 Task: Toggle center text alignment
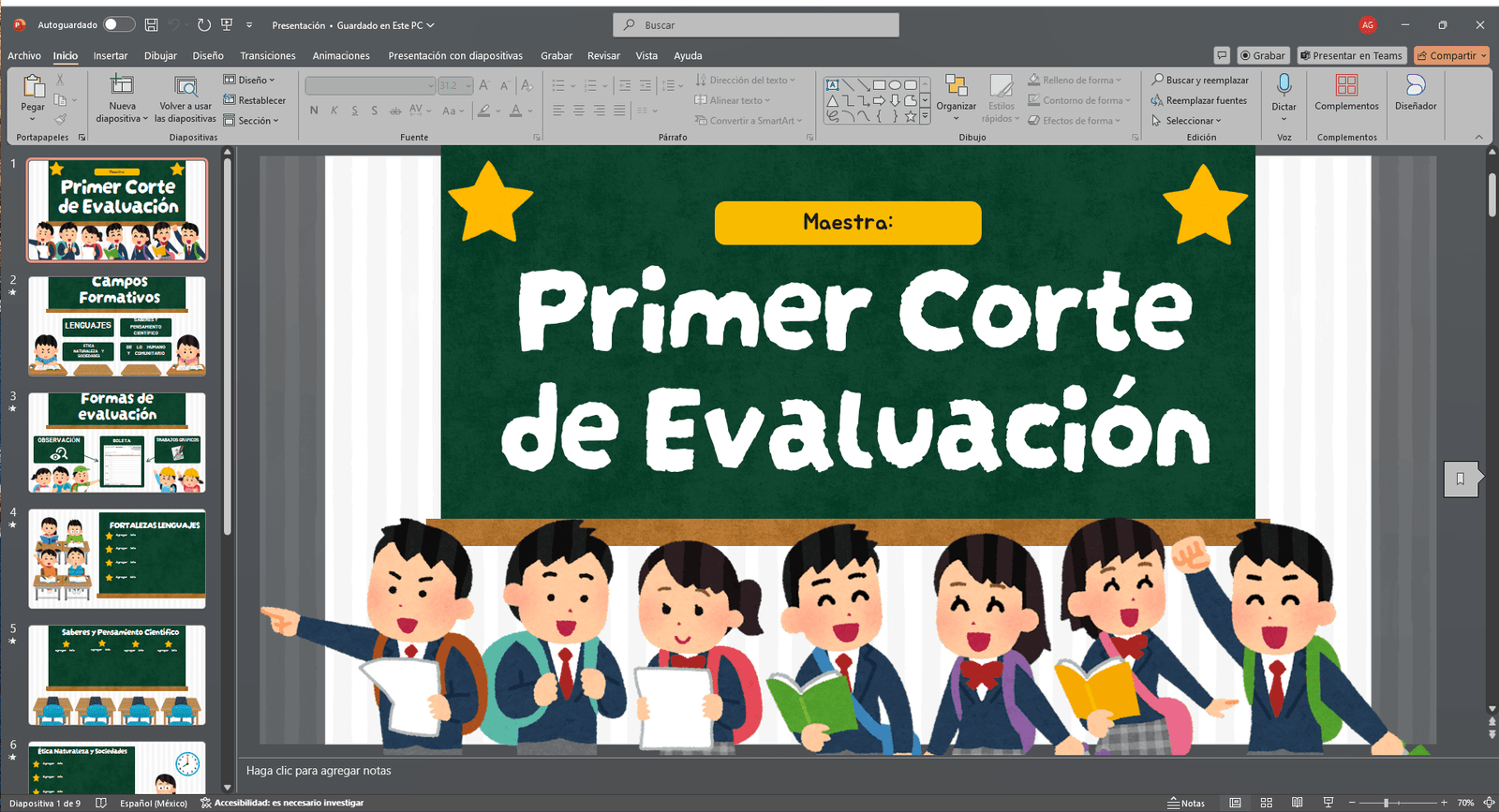pyautogui.click(x=578, y=111)
